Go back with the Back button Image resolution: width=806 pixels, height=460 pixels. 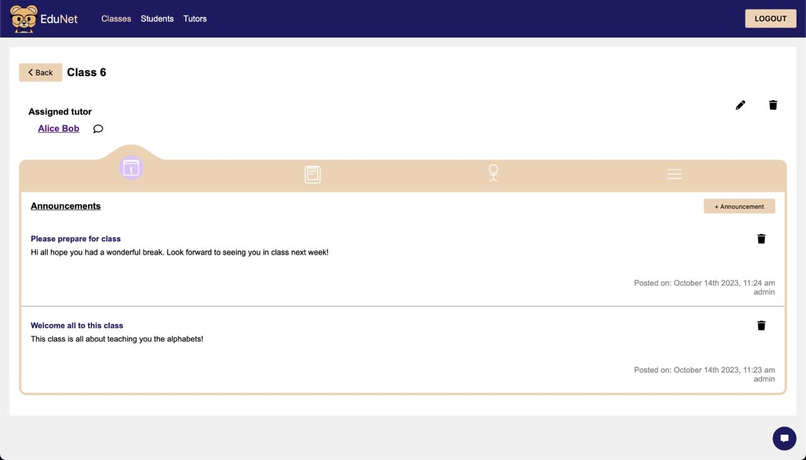pyautogui.click(x=41, y=72)
